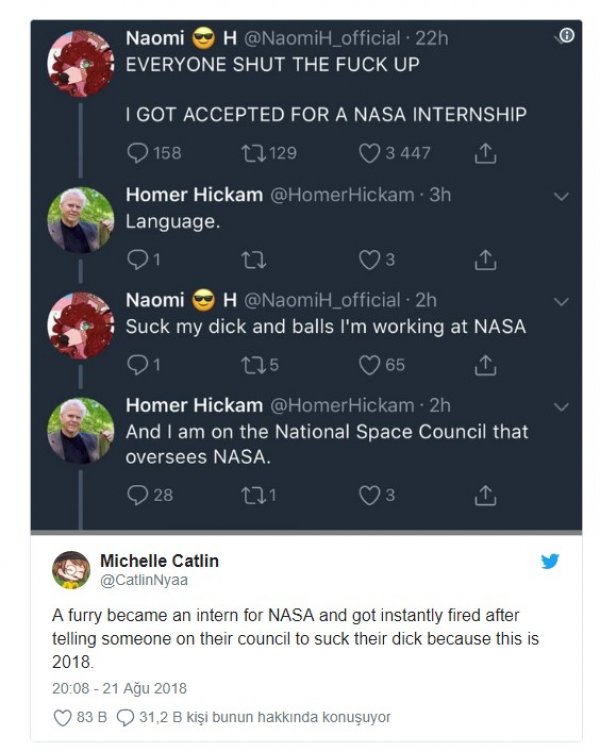Click the Twitter bird logo
600x752 pixels.
[x=550, y=561]
